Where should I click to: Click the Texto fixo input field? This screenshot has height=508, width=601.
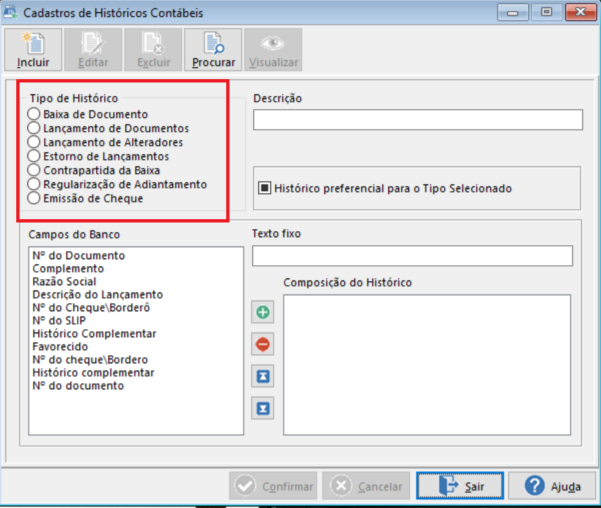click(x=412, y=256)
